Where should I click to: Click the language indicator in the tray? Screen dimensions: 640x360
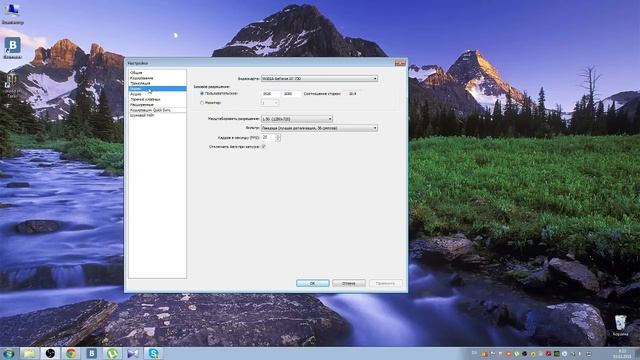(474, 353)
